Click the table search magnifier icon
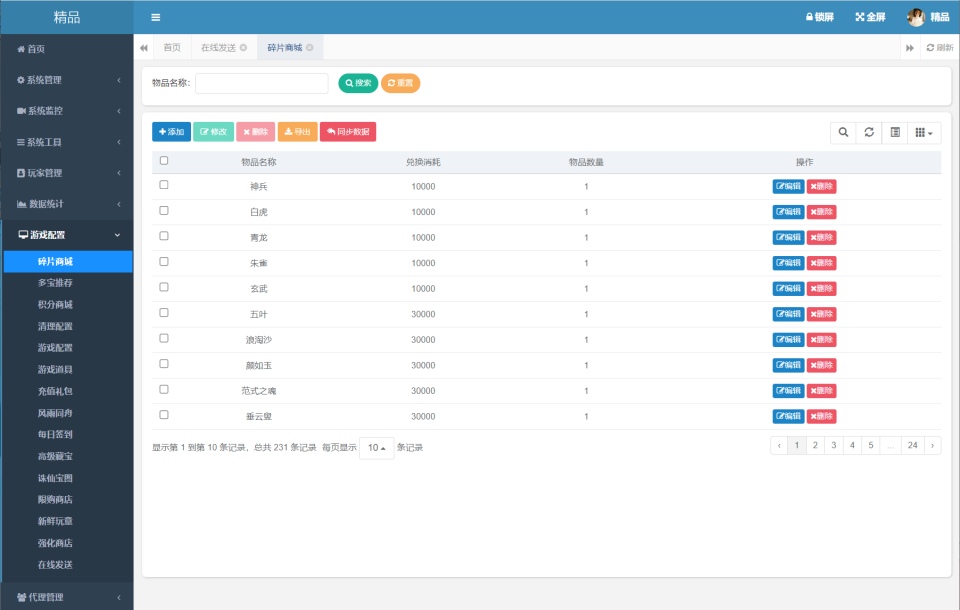Screen dimensions: 960x610 click(x=843, y=132)
